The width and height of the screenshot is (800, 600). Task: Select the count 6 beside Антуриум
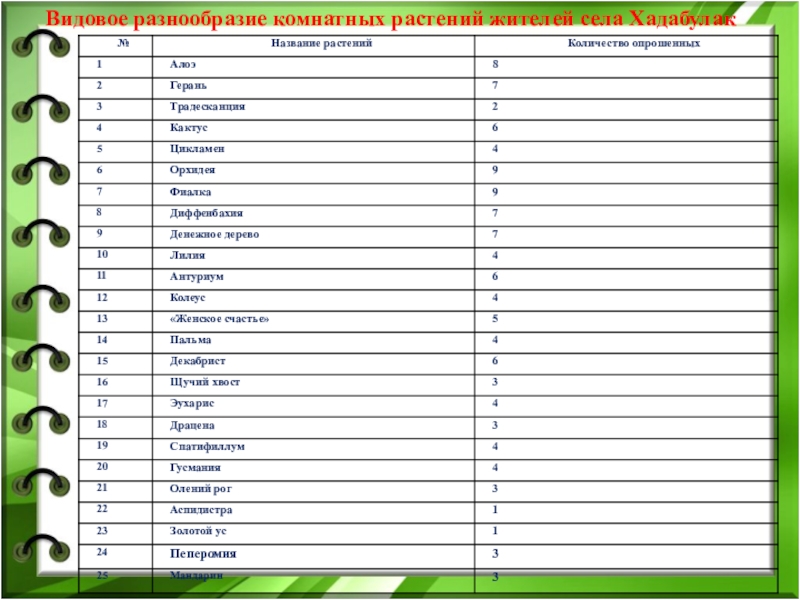pos(495,277)
